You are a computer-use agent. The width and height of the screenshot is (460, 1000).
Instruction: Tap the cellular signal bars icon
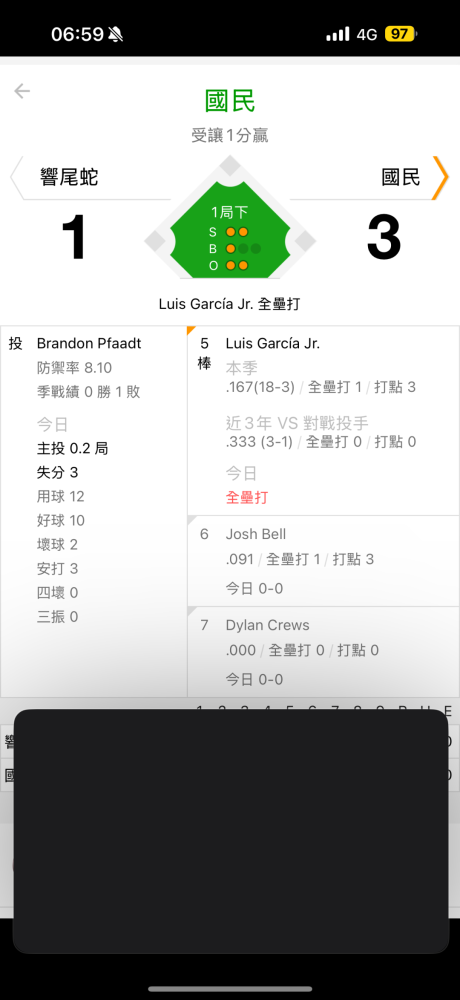coord(338,34)
